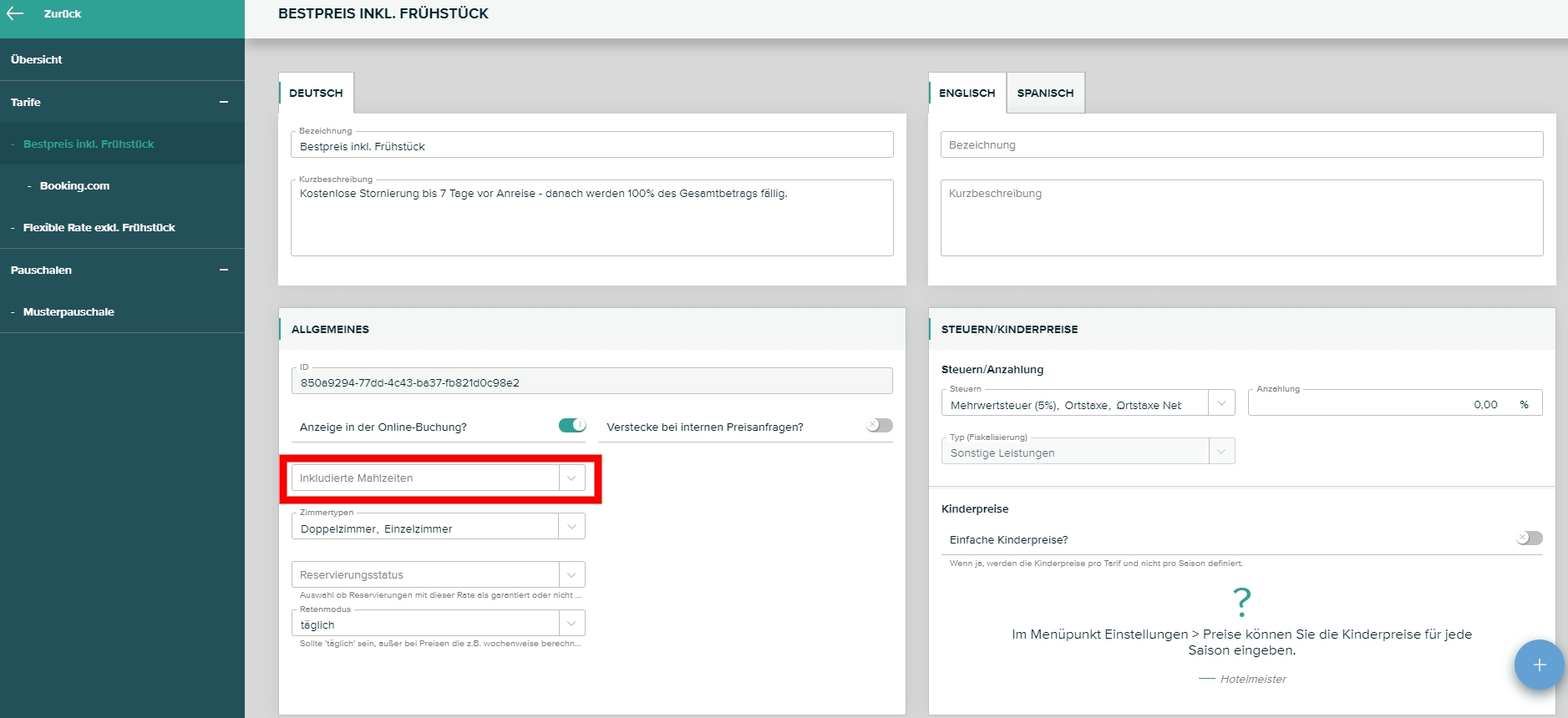Viewport: 1568px width, 718px height.
Task: Expand the Zimmertypen dropdown
Action: click(x=571, y=527)
